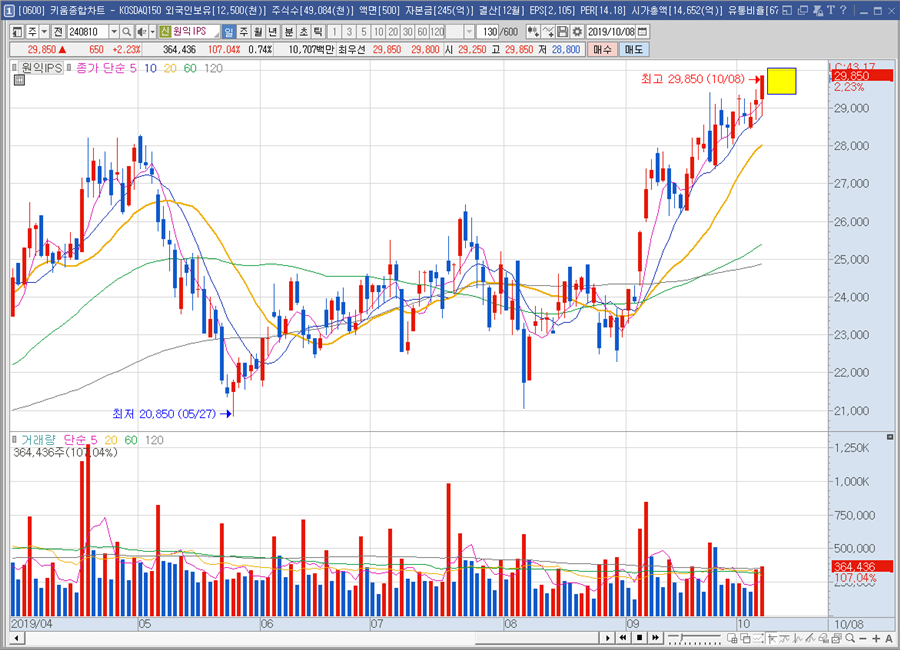Toggle the 원익IPS price legend marker

[14, 68]
